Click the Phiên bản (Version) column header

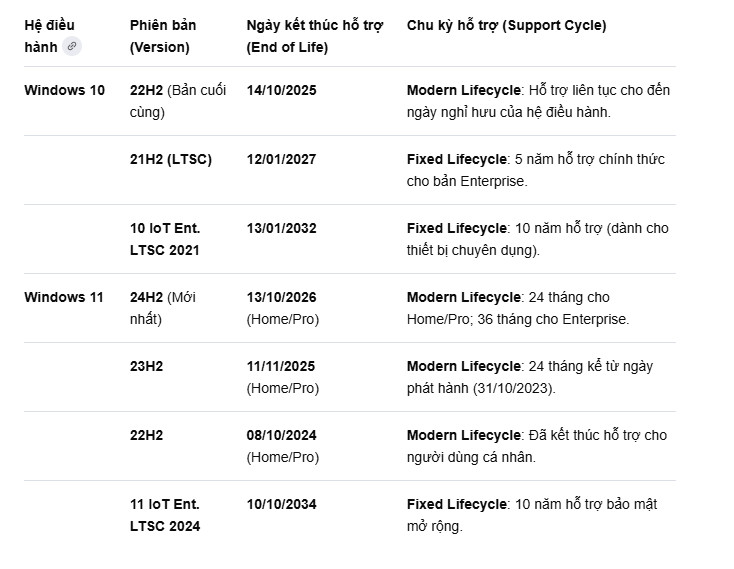(163, 36)
